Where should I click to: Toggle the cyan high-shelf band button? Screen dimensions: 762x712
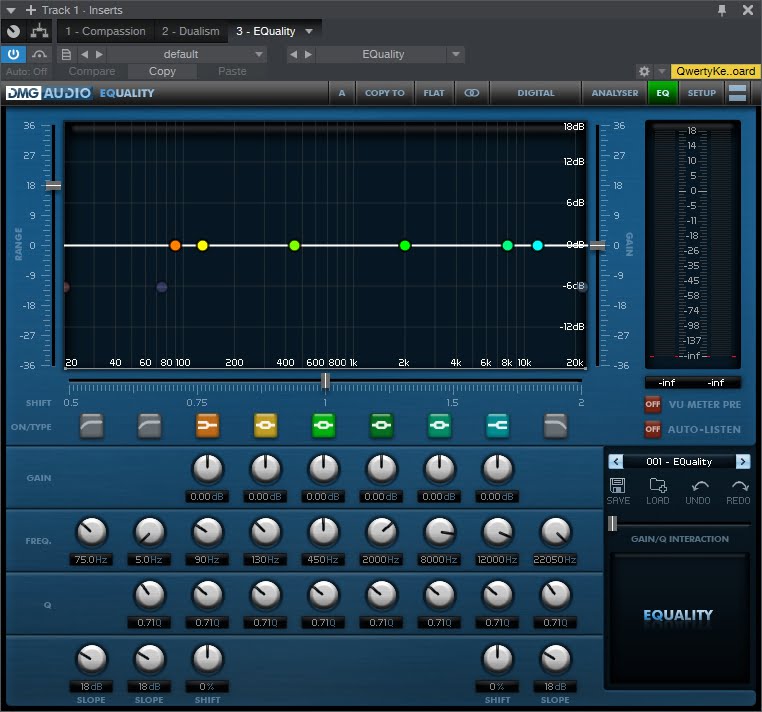[x=498, y=426]
